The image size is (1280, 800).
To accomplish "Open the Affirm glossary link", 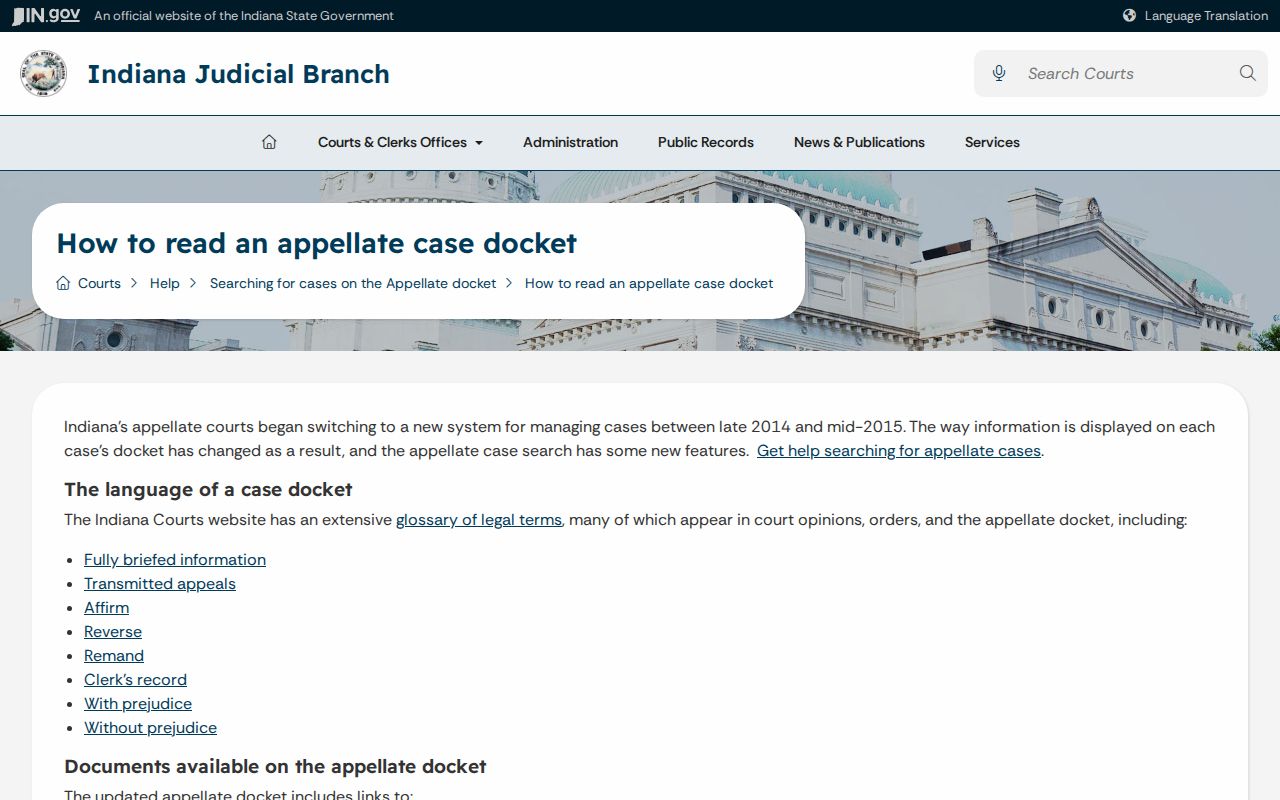I will 106,608.
